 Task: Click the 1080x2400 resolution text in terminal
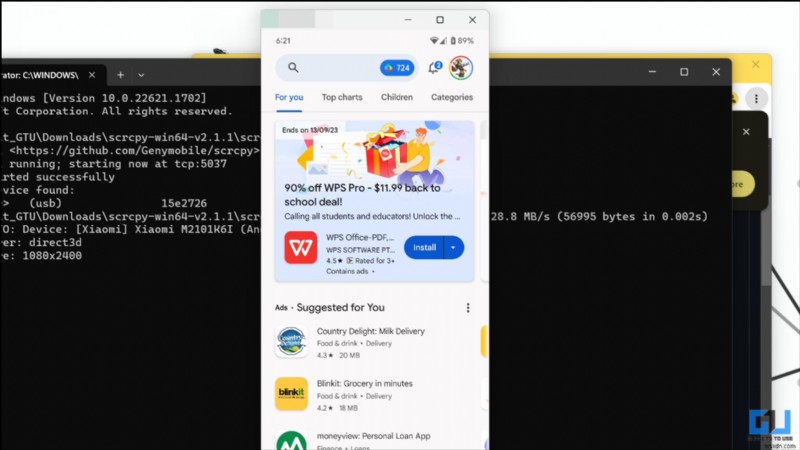(52, 256)
